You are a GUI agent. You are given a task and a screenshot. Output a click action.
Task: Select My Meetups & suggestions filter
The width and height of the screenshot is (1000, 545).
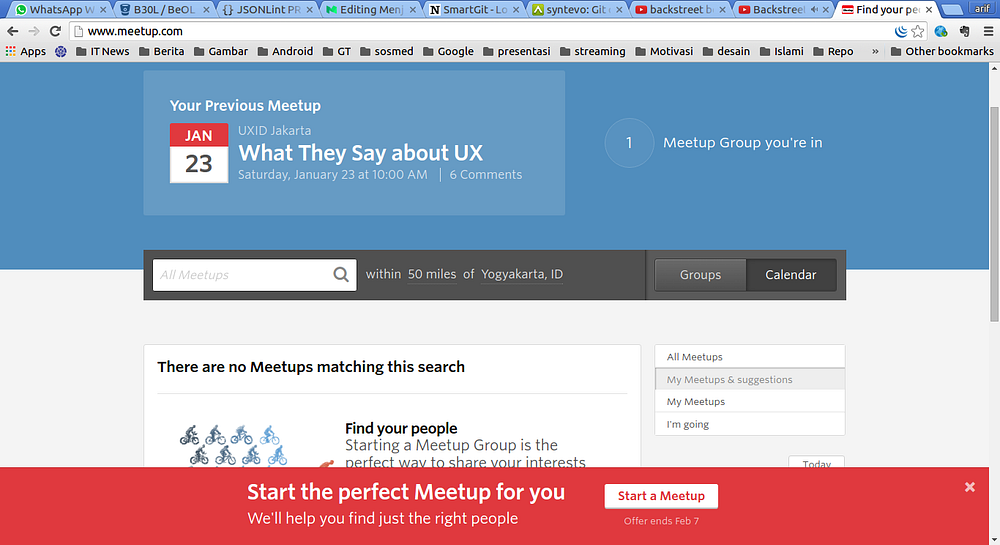(749, 379)
